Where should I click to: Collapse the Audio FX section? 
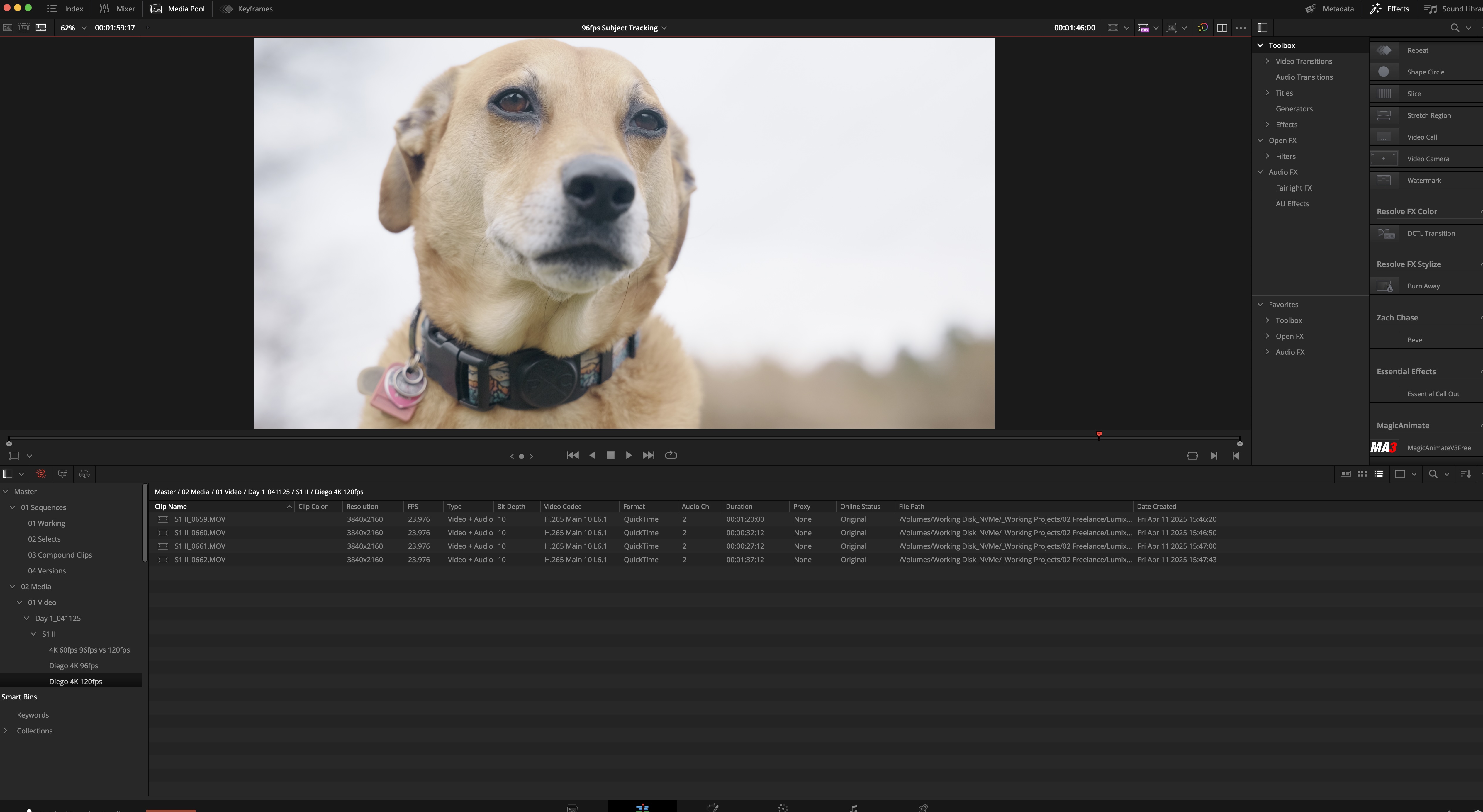tap(1260, 172)
